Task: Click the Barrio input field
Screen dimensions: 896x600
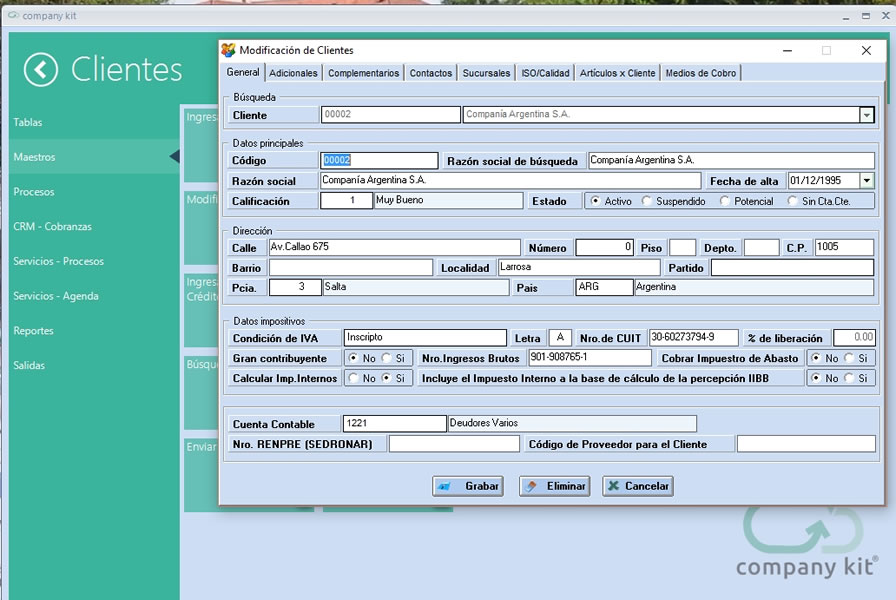Action: pyautogui.click(x=351, y=267)
